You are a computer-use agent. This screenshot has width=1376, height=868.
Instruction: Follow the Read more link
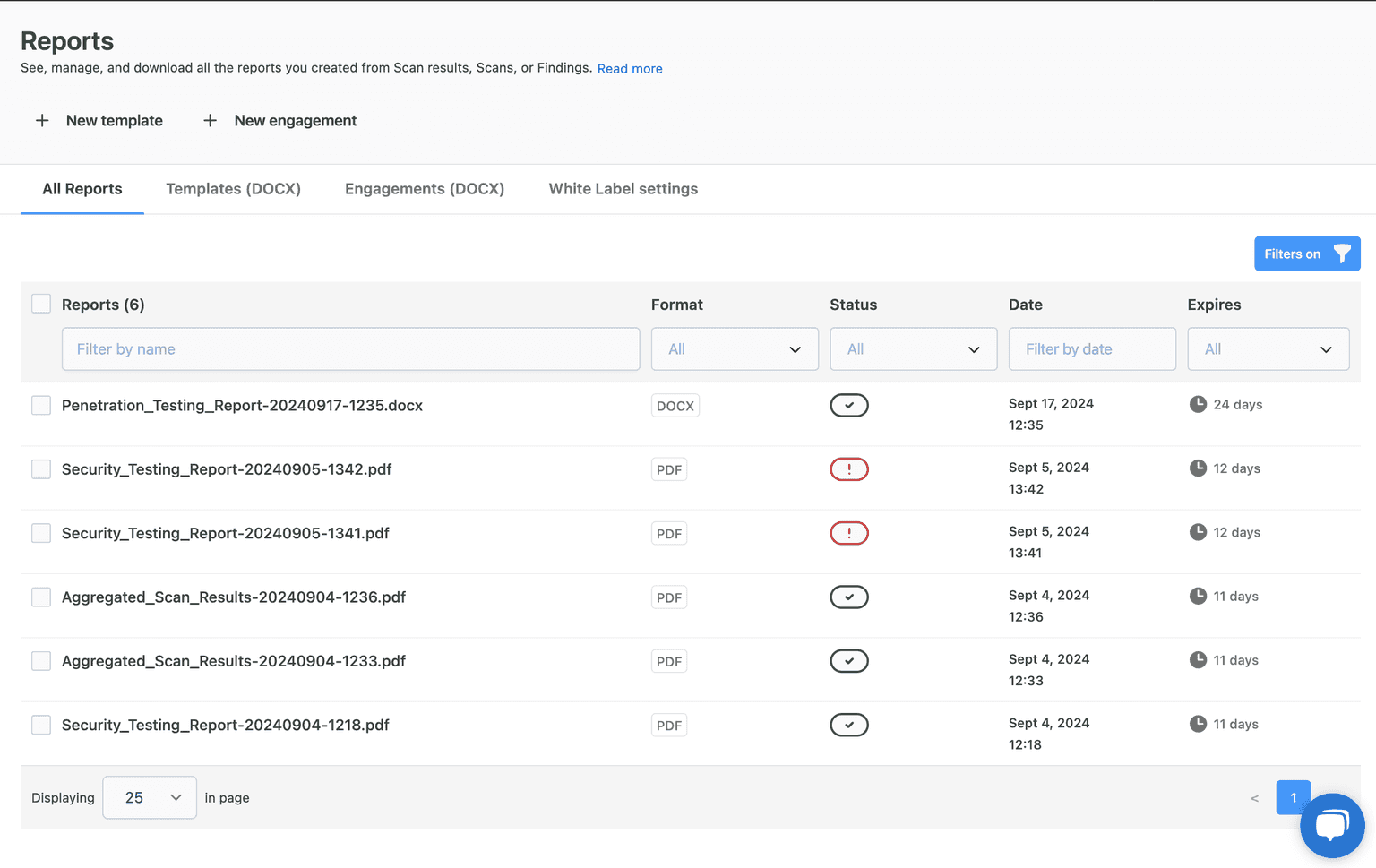(630, 69)
